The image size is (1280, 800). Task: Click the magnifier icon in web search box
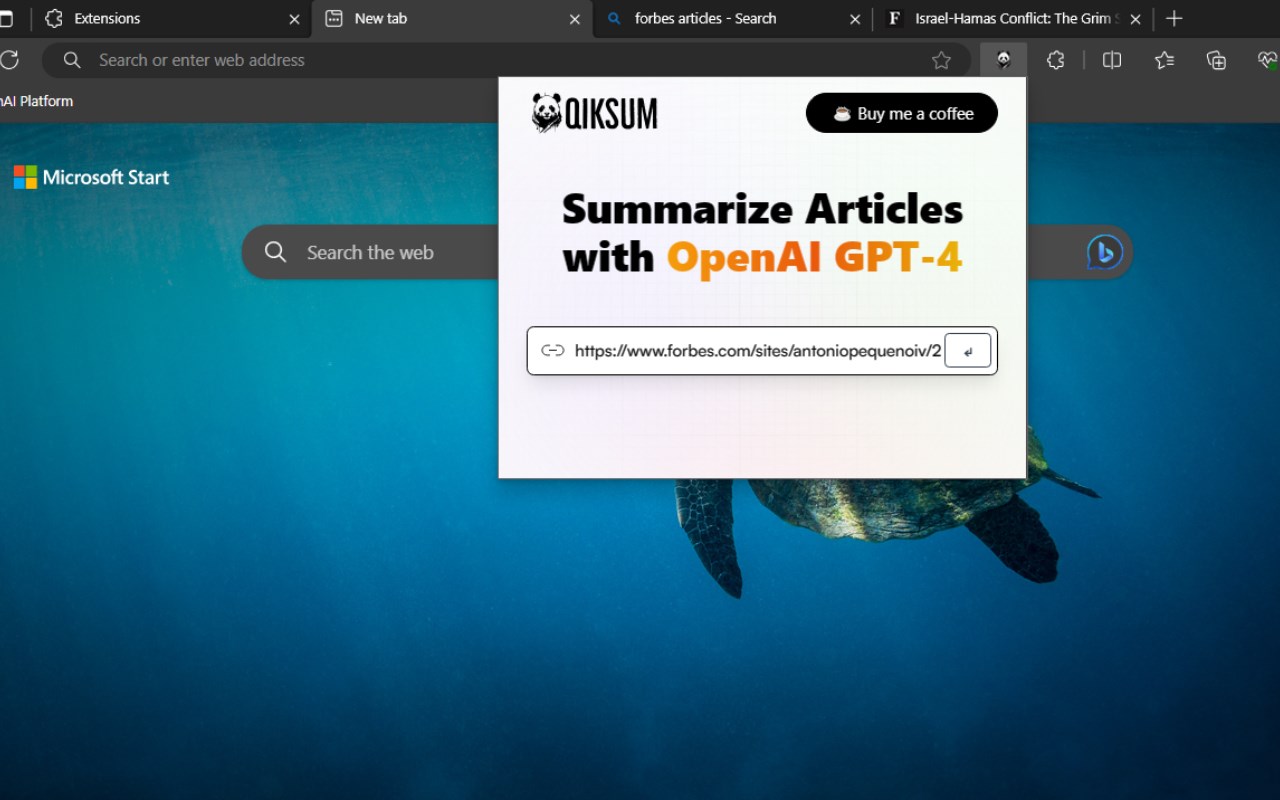click(275, 252)
